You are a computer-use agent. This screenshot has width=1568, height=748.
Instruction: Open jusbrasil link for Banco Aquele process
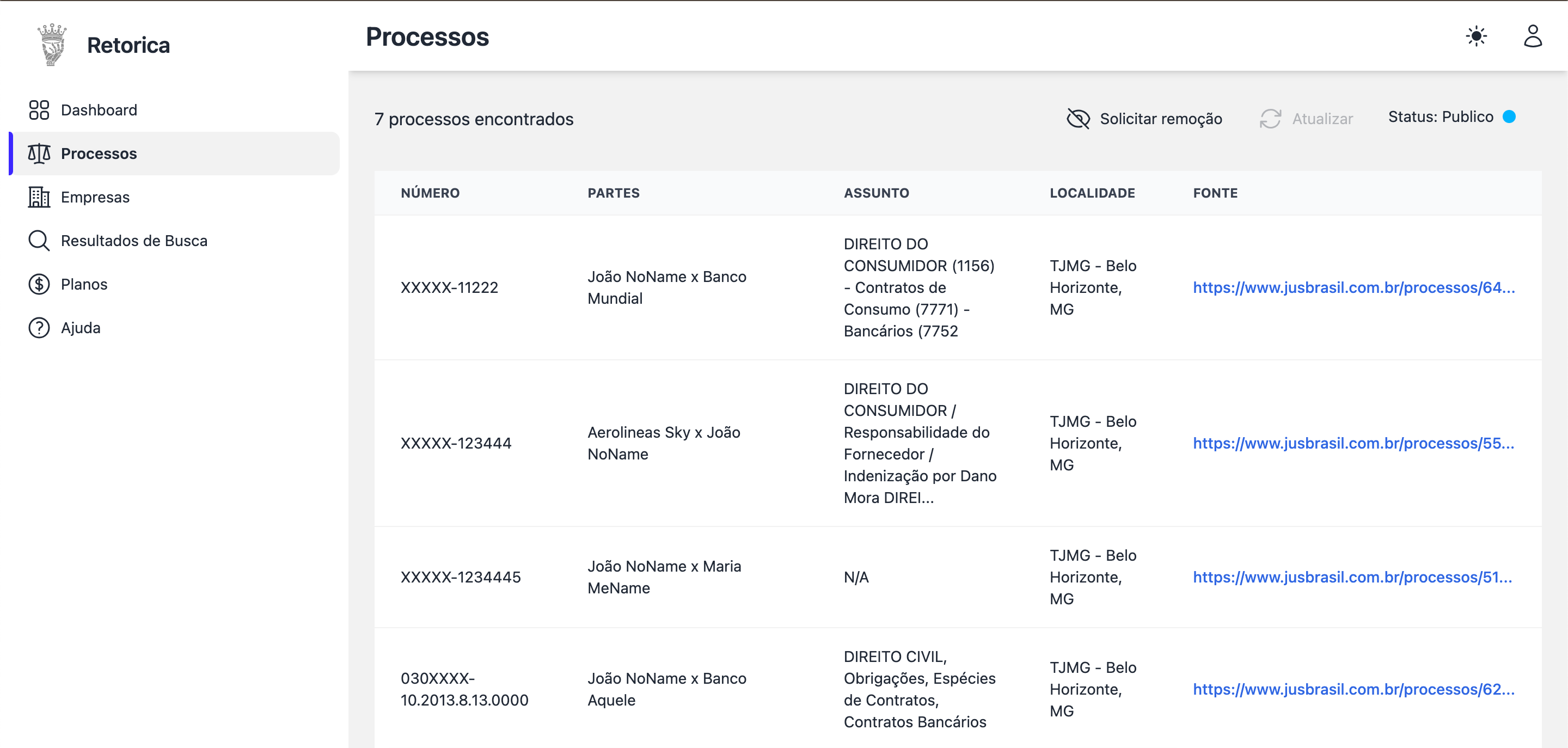(x=1353, y=689)
